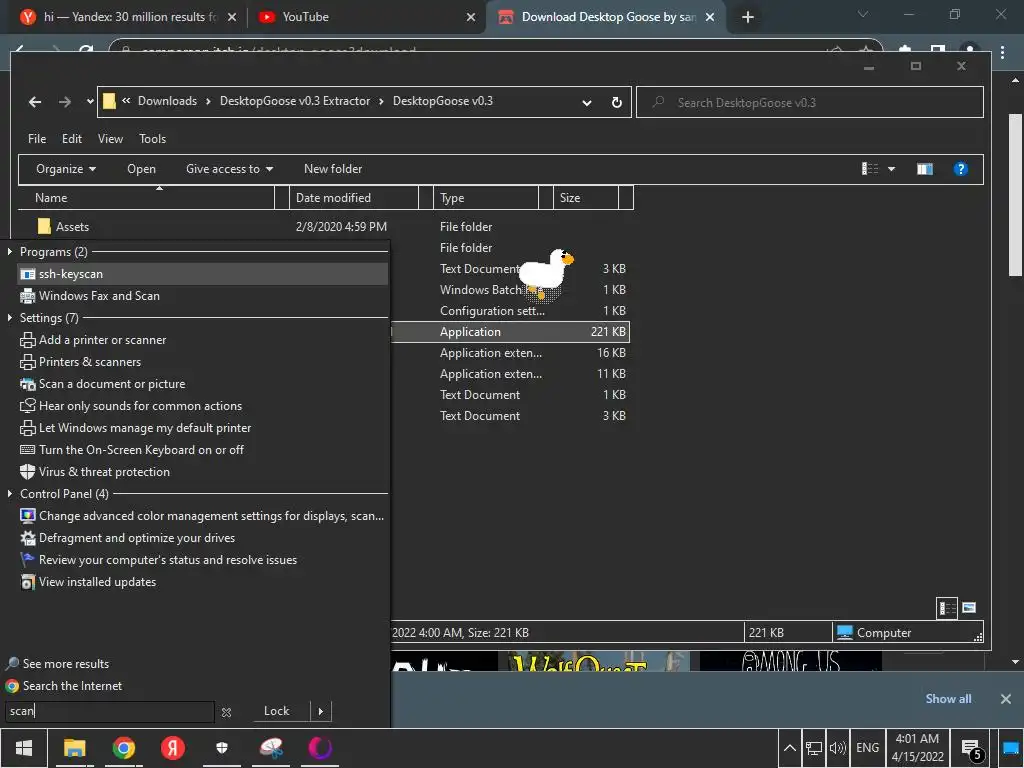Open Hear only sounds for common actions

click(131, 406)
